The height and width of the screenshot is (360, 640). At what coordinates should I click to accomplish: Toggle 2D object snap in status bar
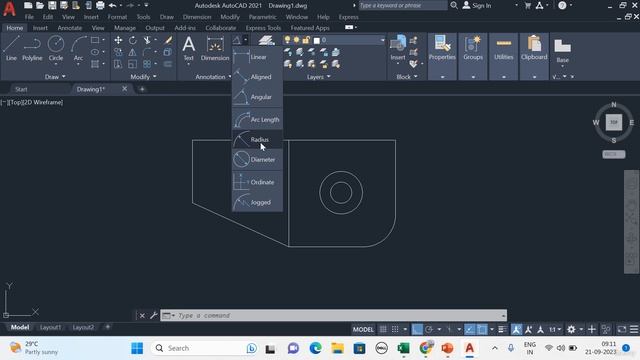tap(482, 329)
